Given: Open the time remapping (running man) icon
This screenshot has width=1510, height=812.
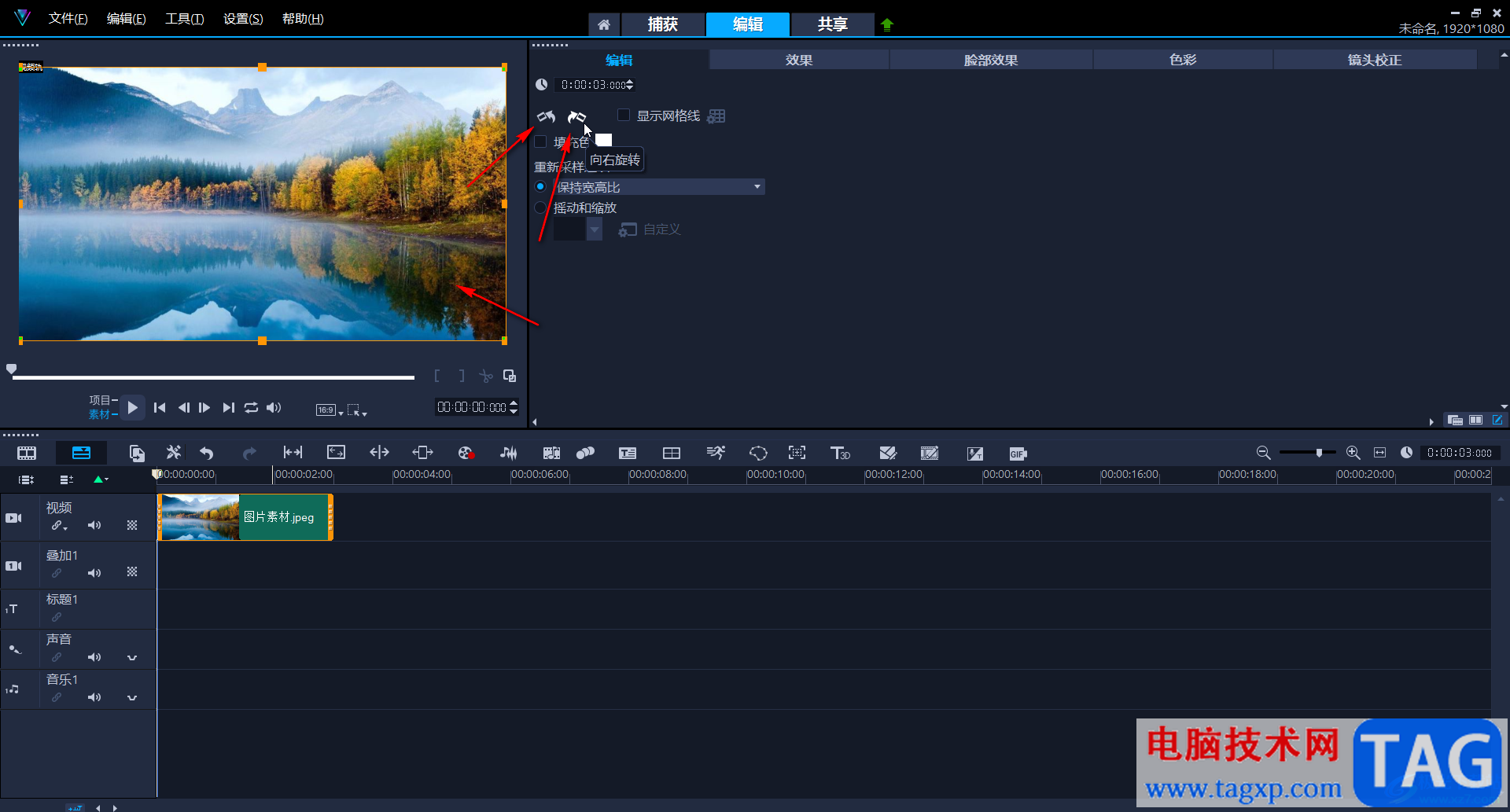Looking at the screenshot, I should pyautogui.click(x=716, y=453).
